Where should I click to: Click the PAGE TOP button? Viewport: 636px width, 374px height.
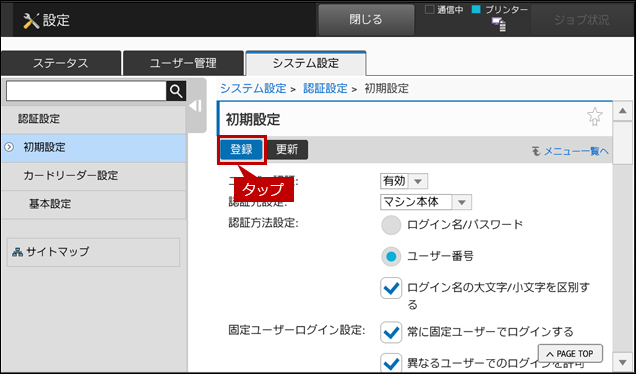click(x=570, y=354)
